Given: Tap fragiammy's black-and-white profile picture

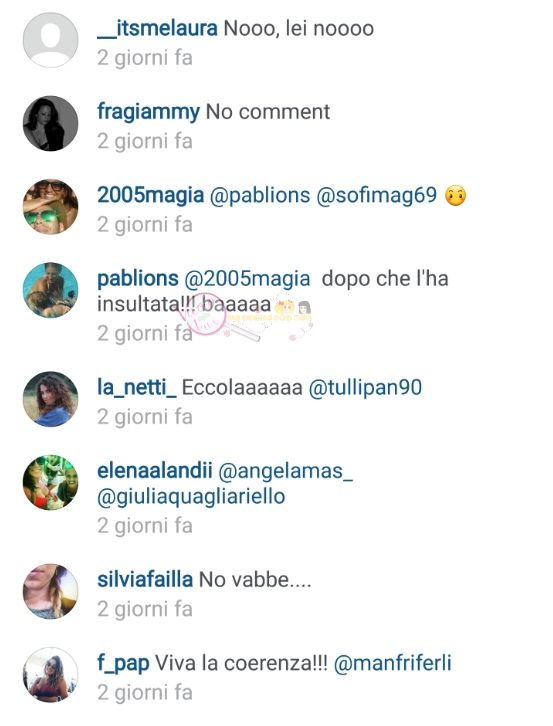Looking at the screenshot, I should point(50,124).
